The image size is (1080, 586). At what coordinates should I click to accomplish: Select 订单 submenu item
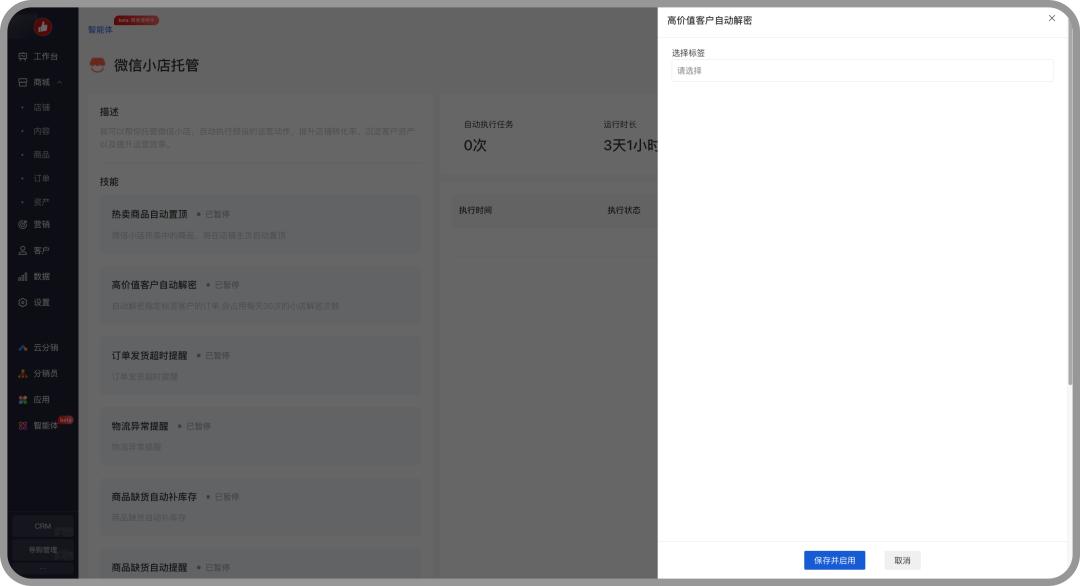41,178
